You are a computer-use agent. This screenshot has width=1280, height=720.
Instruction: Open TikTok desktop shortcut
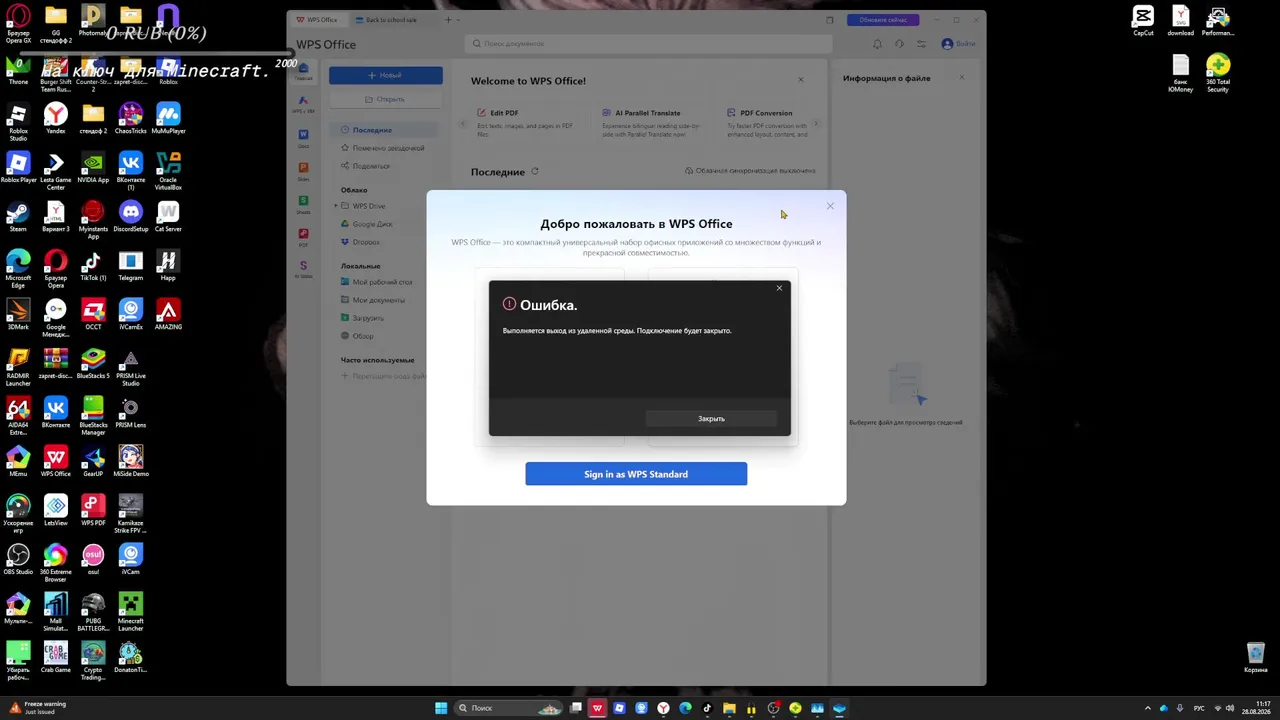click(x=93, y=266)
